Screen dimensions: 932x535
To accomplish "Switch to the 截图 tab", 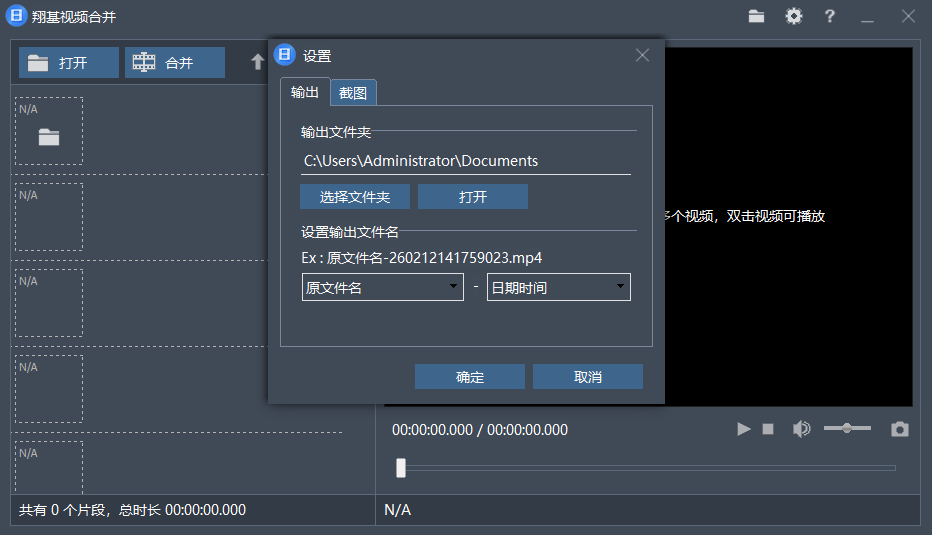I will pyautogui.click(x=353, y=93).
